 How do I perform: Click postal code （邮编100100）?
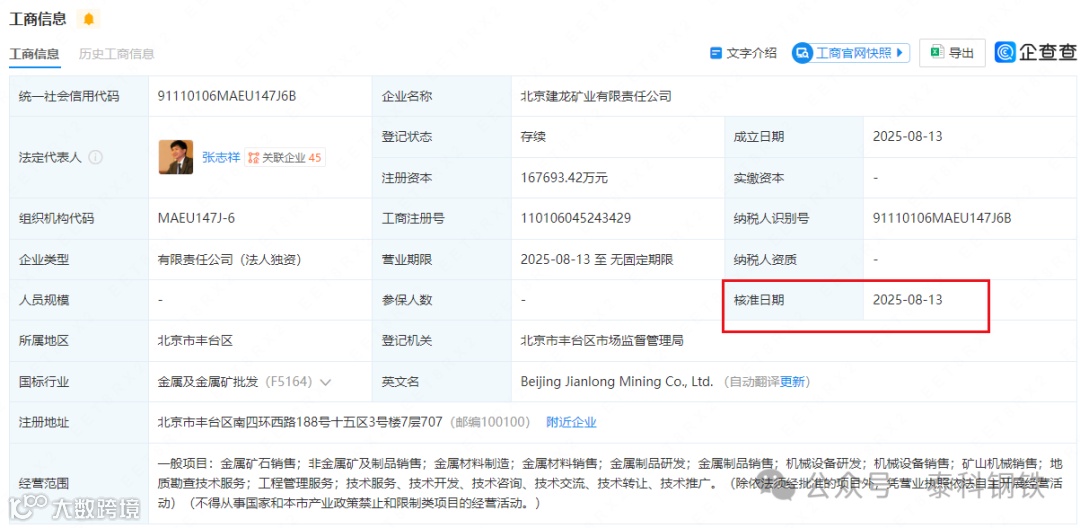click(490, 422)
